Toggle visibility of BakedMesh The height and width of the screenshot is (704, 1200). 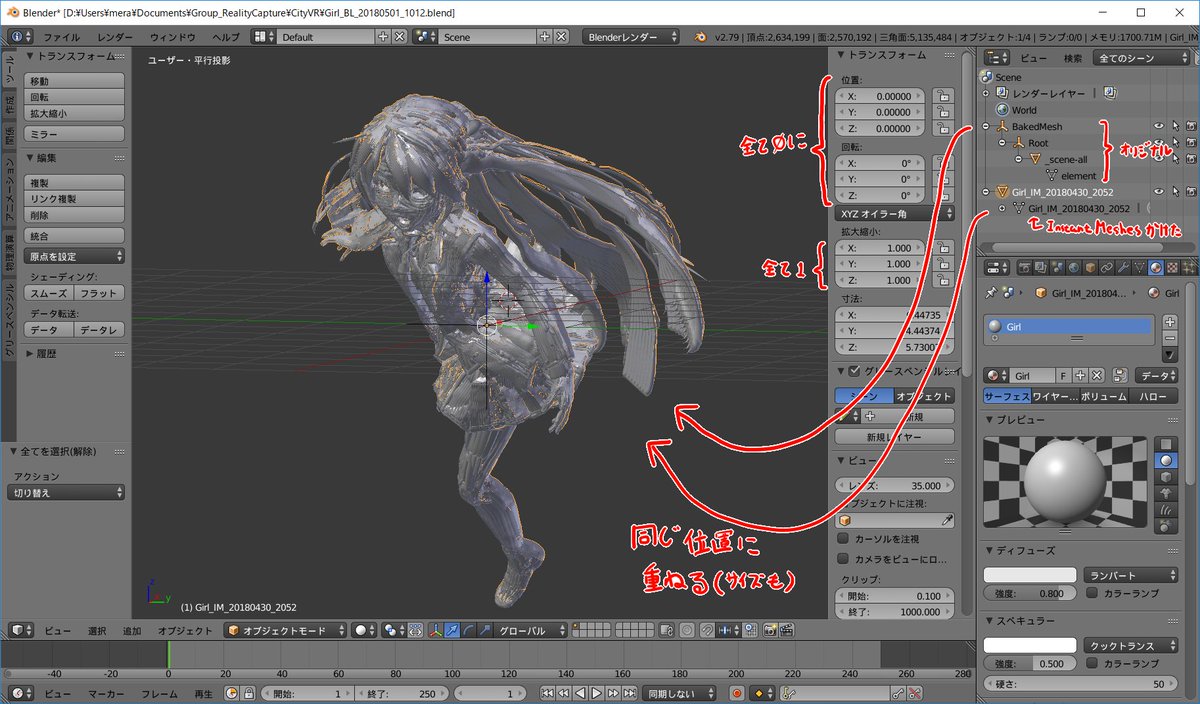(1159, 126)
